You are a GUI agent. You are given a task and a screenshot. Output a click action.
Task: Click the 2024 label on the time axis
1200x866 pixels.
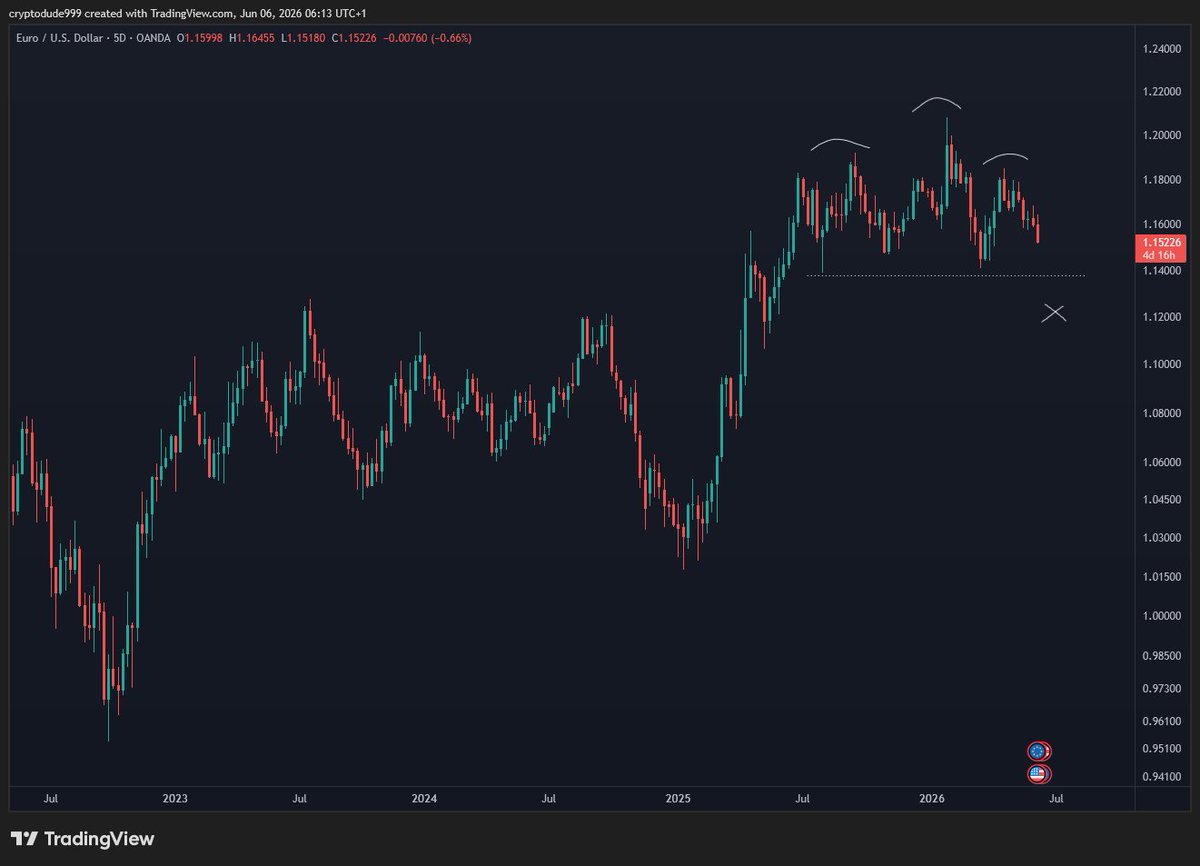click(x=424, y=799)
